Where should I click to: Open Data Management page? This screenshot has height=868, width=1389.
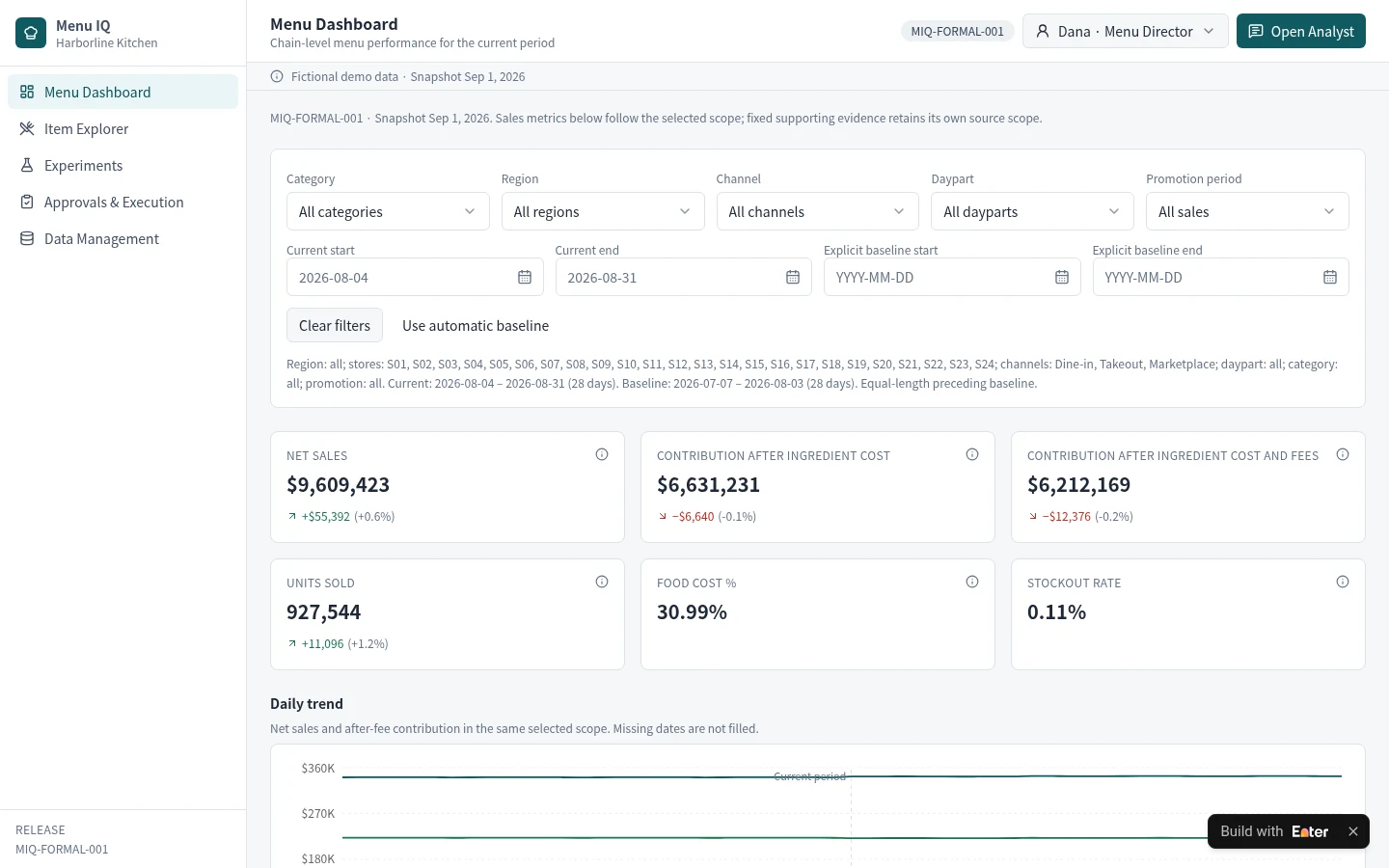(123, 238)
